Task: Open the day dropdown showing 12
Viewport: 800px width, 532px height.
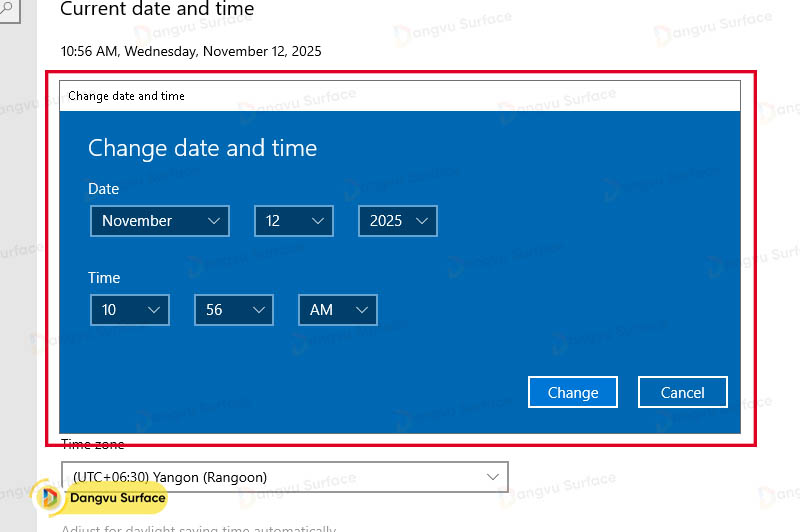Action: coord(294,221)
